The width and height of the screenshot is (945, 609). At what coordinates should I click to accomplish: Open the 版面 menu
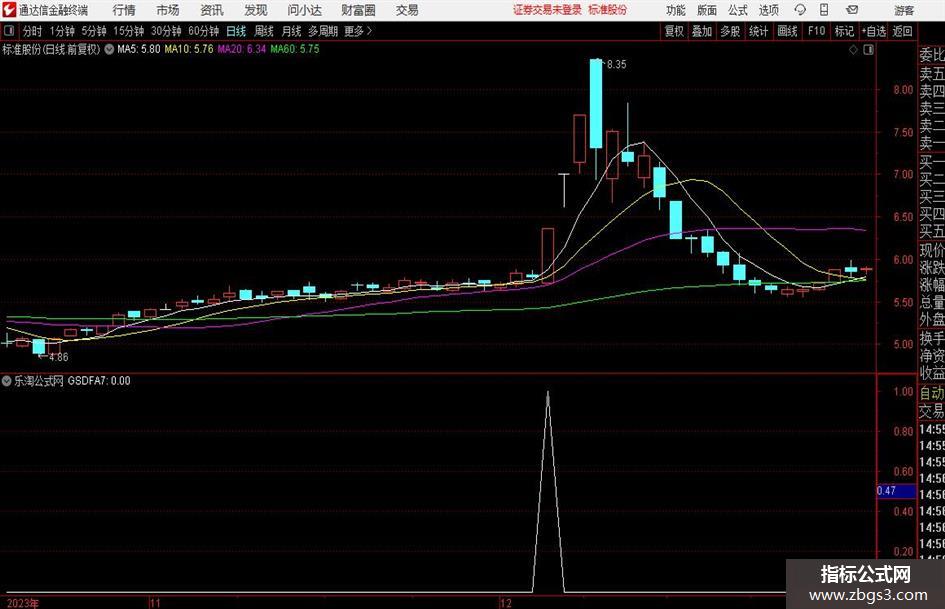(706, 10)
